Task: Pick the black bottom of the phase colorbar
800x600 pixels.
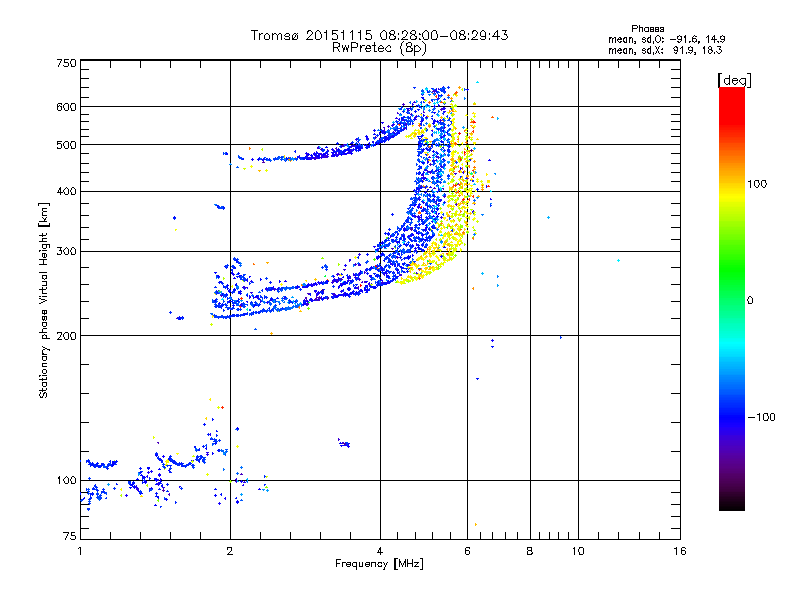Action: [732, 503]
